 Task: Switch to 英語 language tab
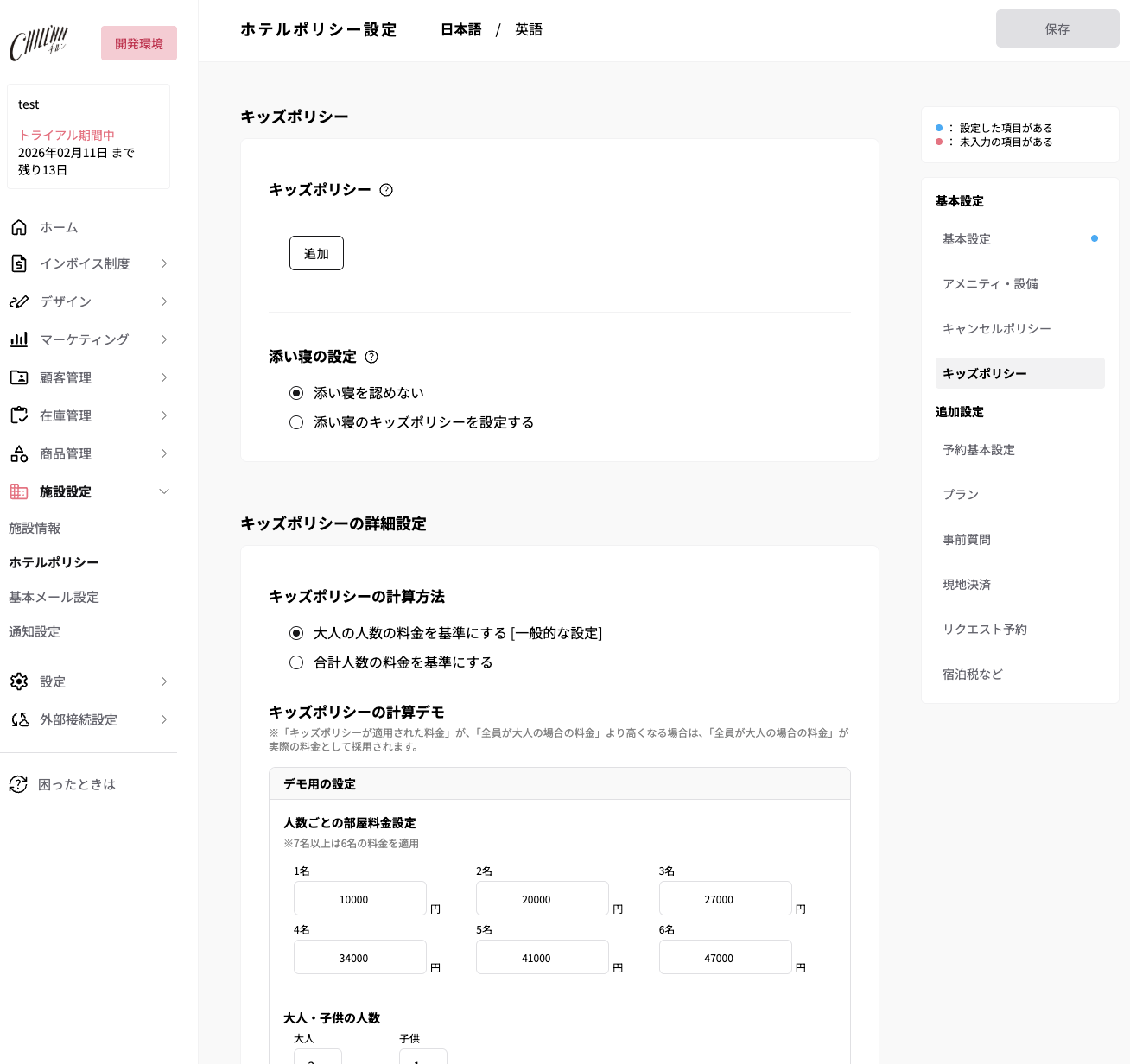[x=529, y=29]
